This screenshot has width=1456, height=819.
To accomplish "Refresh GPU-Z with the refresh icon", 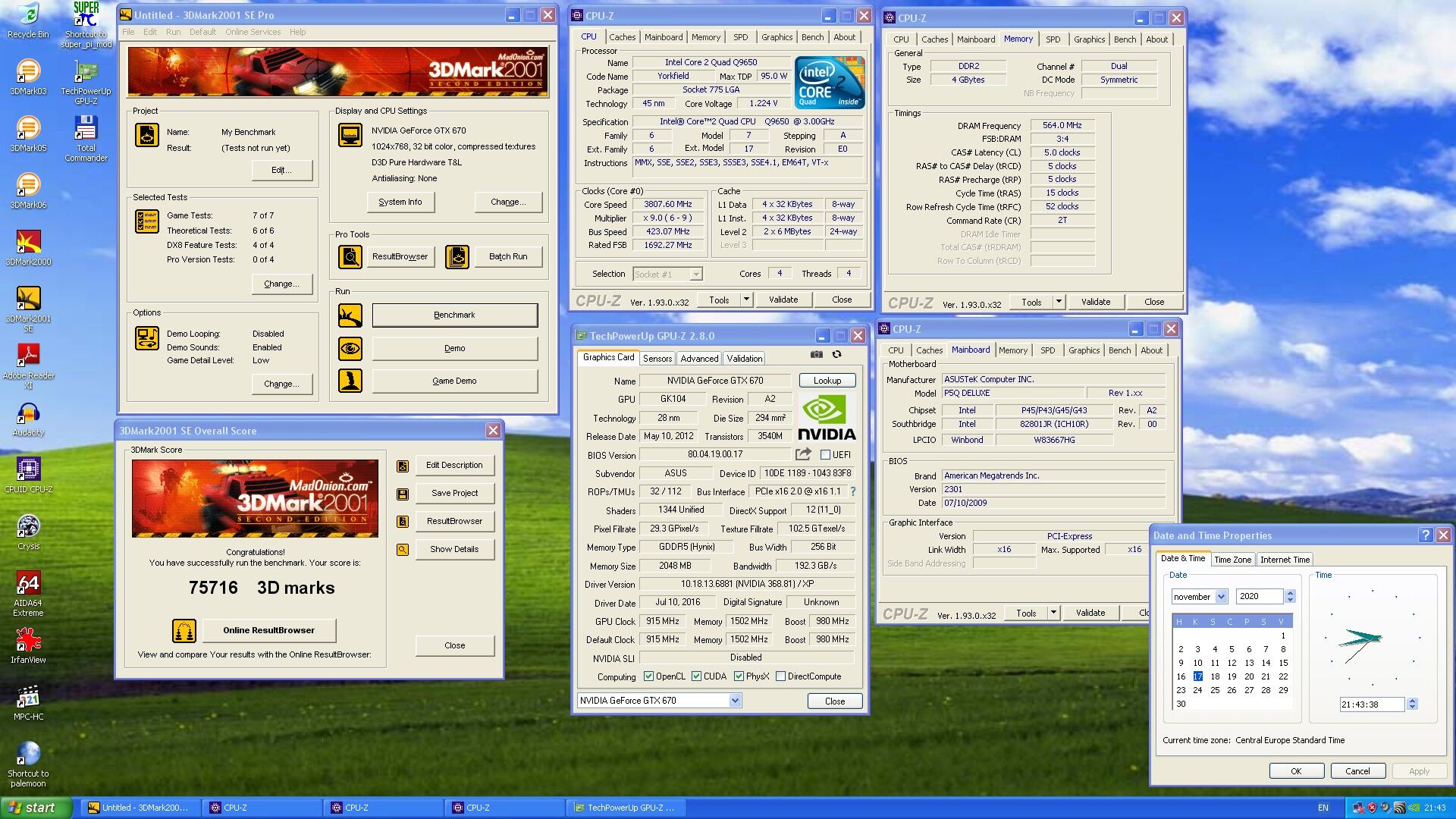I will 836,354.
